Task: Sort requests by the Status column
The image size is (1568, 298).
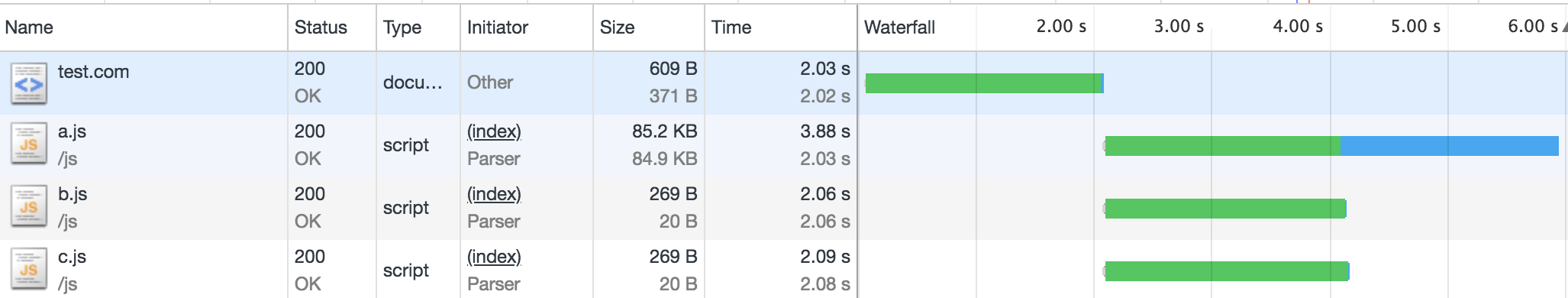Action: (332, 28)
